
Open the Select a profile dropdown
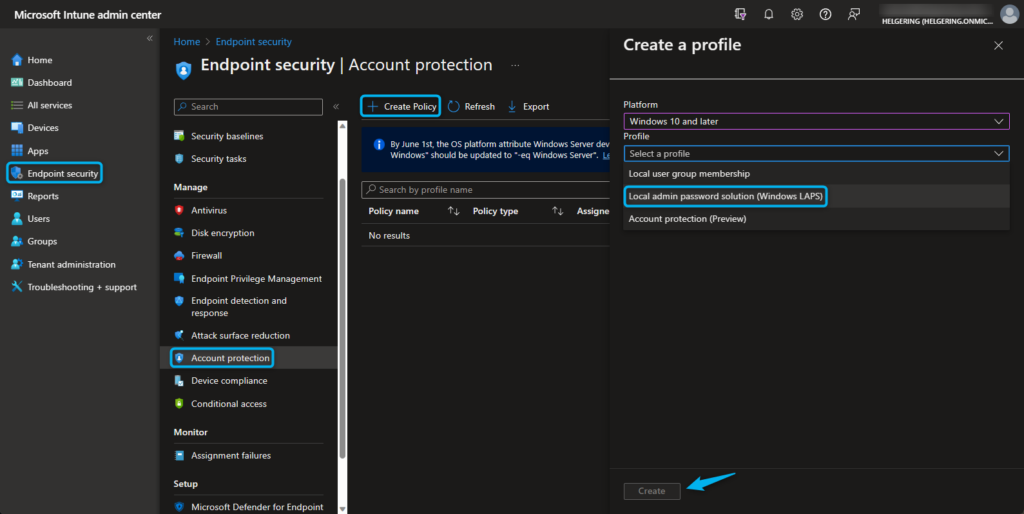pos(816,153)
